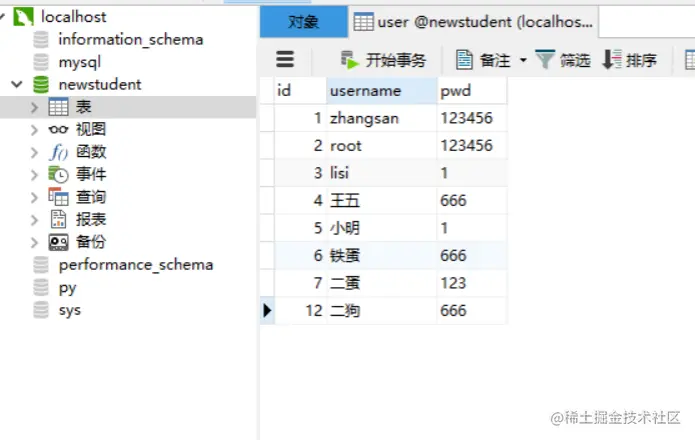Expand the 视图 views node
The height and width of the screenshot is (440, 695).
click(35, 130)
